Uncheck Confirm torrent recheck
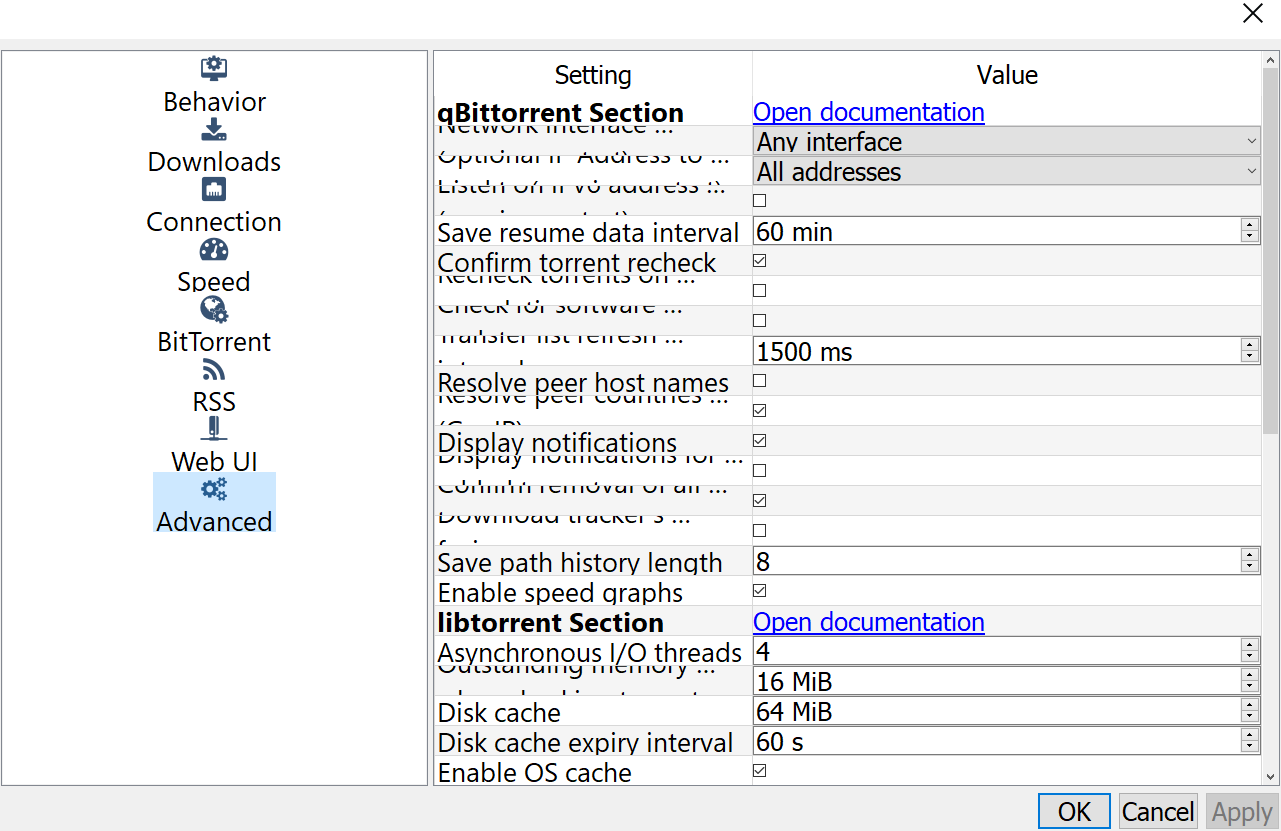The height and width of the screenshot is (831, 1281). 759,260
